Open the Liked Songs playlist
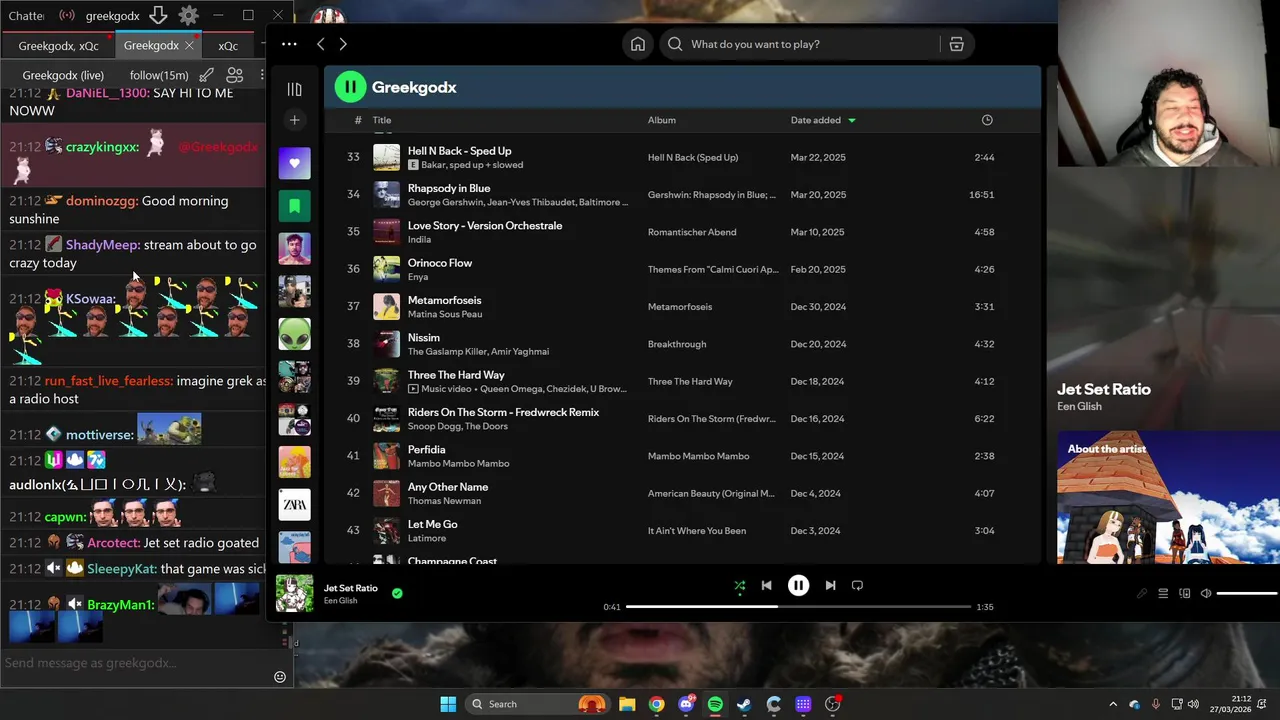The width and height of the screenshot is (1280, 720). 294,163
